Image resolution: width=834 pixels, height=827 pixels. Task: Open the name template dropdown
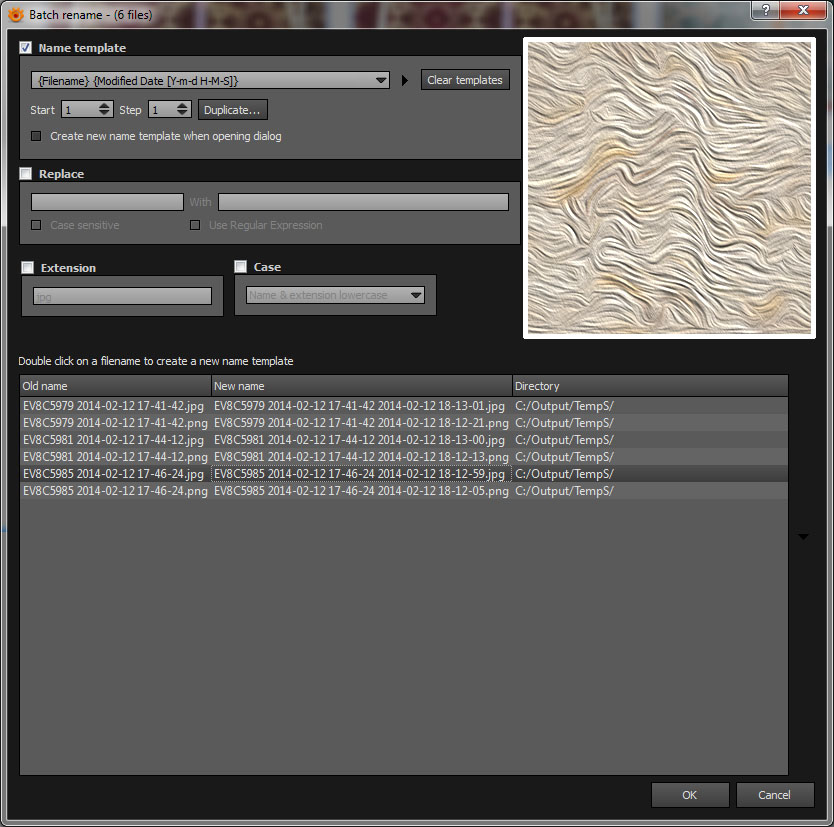[x=210, y=81]
